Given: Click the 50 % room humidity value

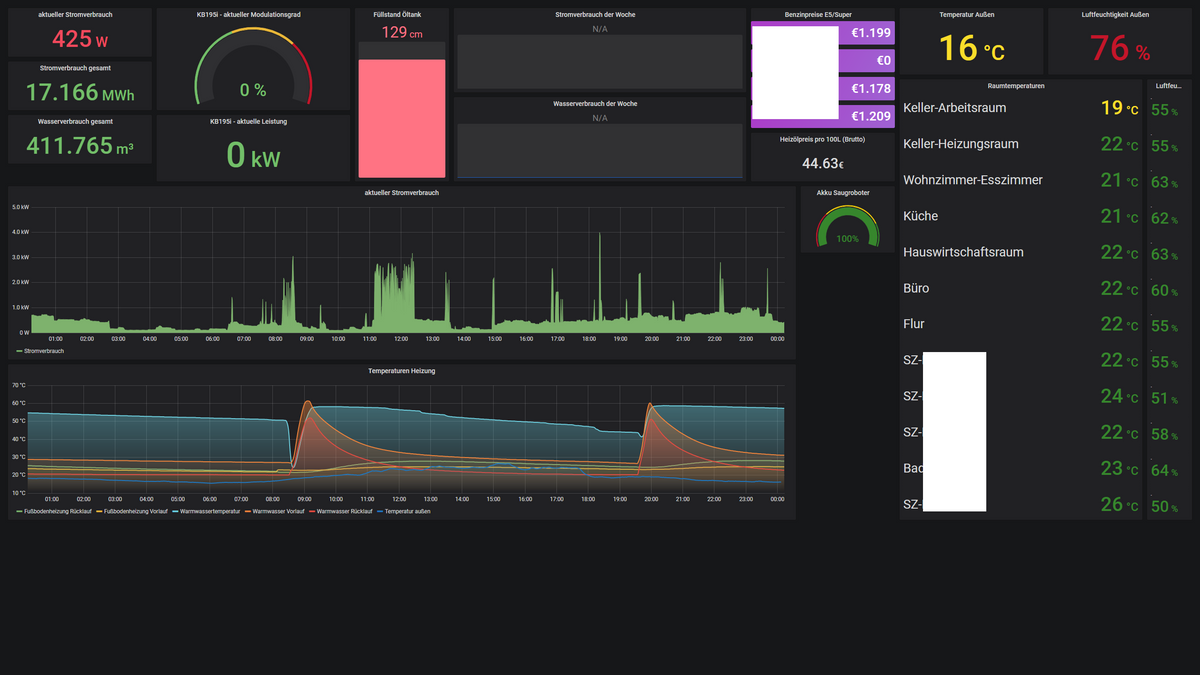Looking at the screenshot, I should pos(1165,507).
